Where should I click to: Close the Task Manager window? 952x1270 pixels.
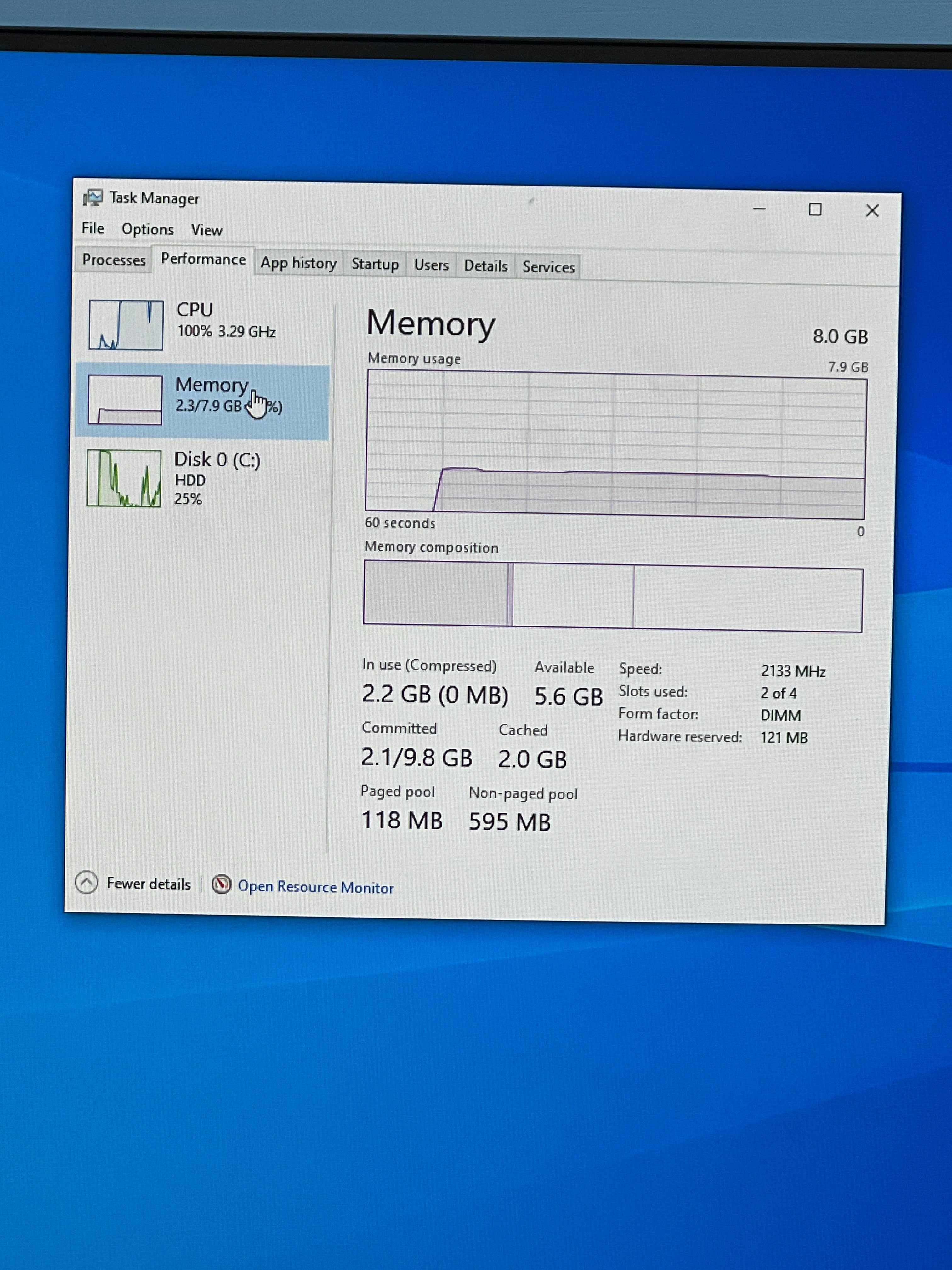[x=872, y=211]
